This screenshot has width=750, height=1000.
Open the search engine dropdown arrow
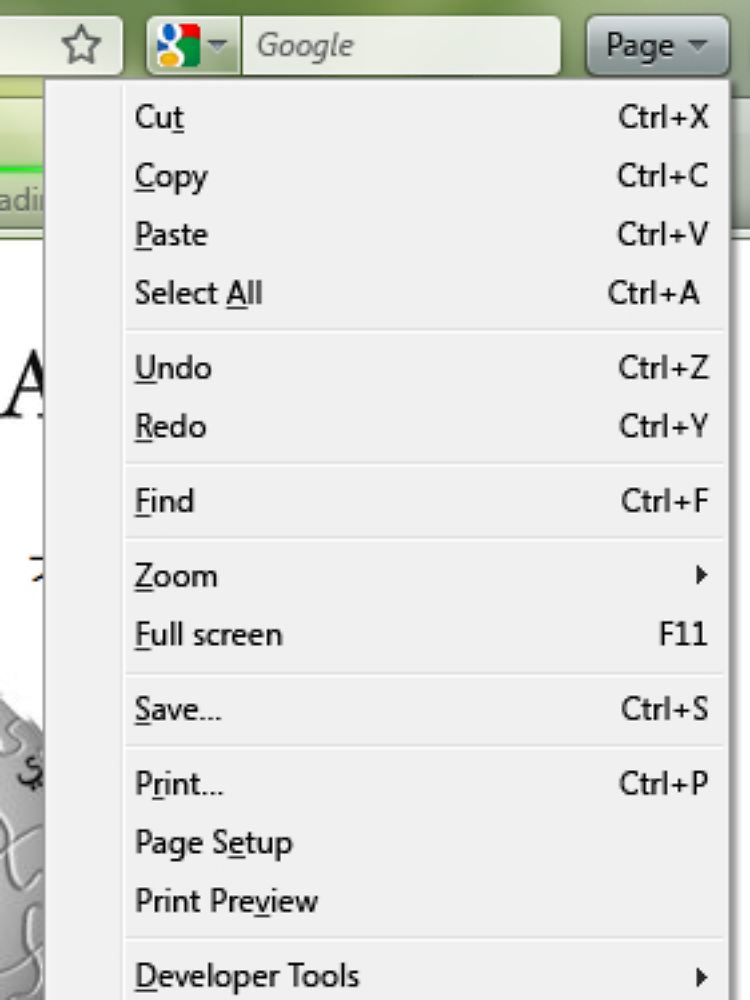pos(221,46)
